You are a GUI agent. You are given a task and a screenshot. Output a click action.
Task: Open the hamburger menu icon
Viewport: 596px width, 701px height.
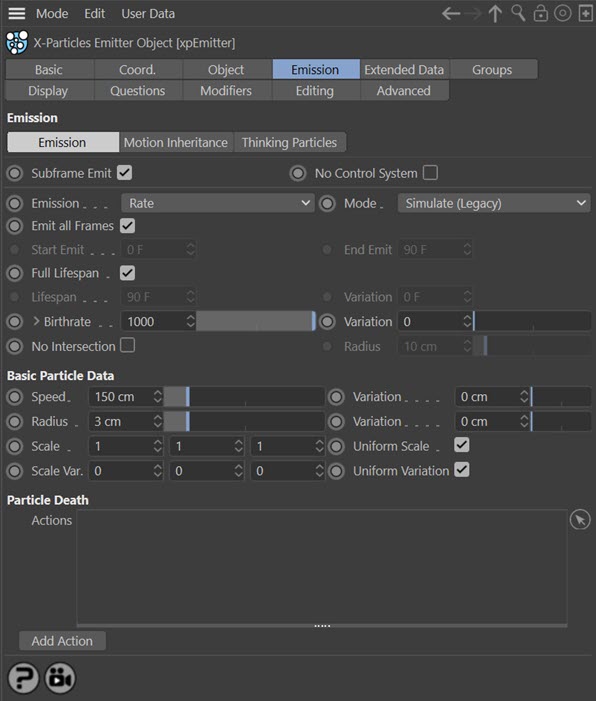click(17, 13)
